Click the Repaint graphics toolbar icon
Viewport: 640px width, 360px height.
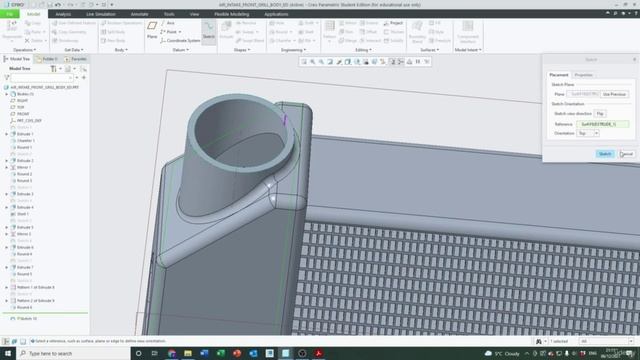[330, 62]
